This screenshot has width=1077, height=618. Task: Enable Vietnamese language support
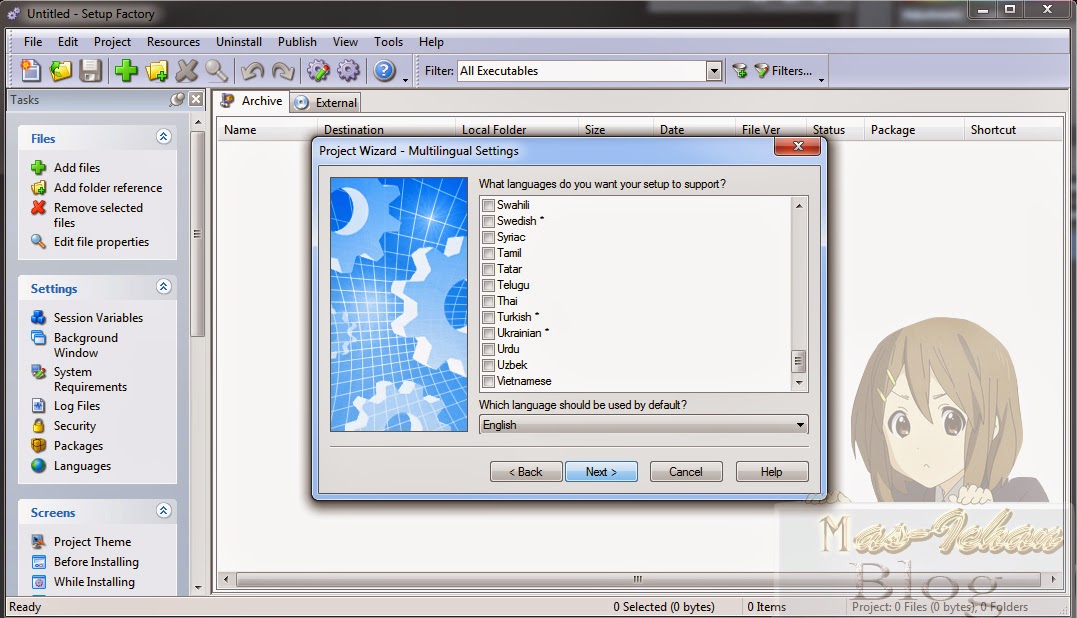[x=488, y=381]
